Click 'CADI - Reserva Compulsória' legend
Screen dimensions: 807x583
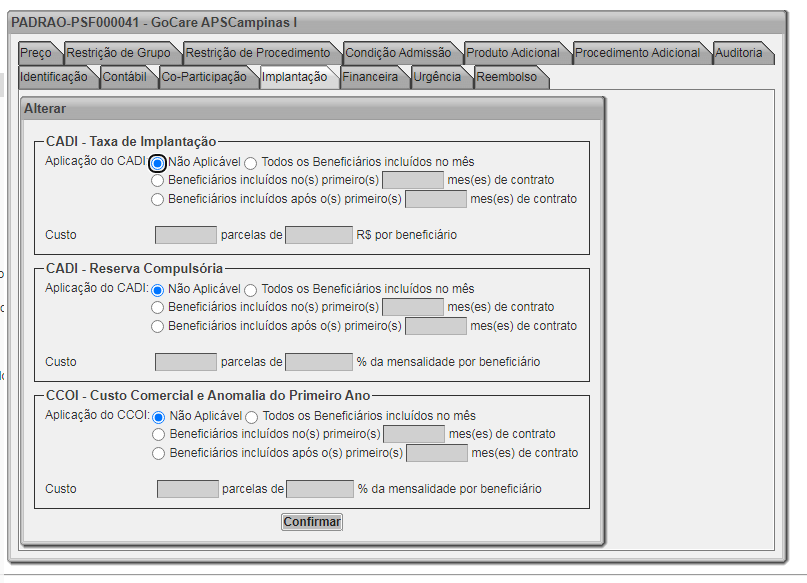pos(134,268)
